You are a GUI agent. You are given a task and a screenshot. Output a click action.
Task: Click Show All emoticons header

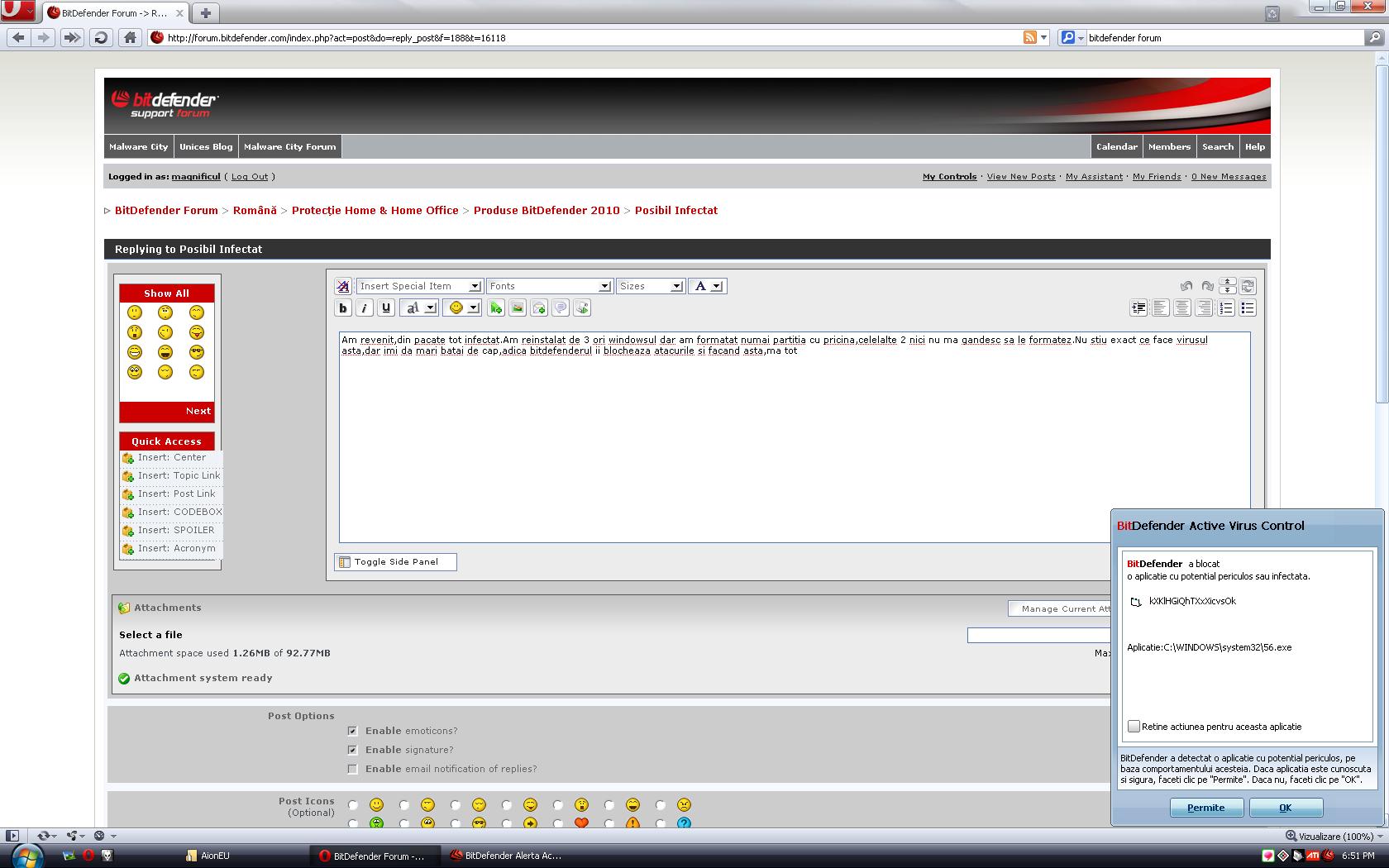[167, 293]
